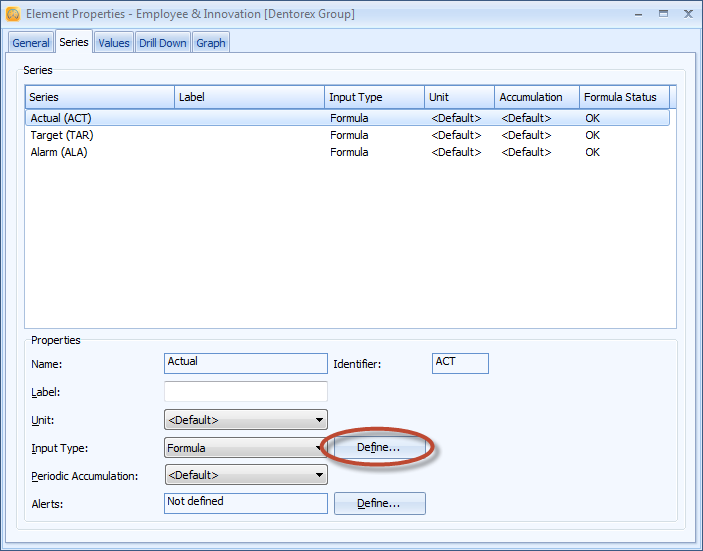Select the Target (TAR) series row
This screenshot has height=551, width=703.
click(62, 135)
